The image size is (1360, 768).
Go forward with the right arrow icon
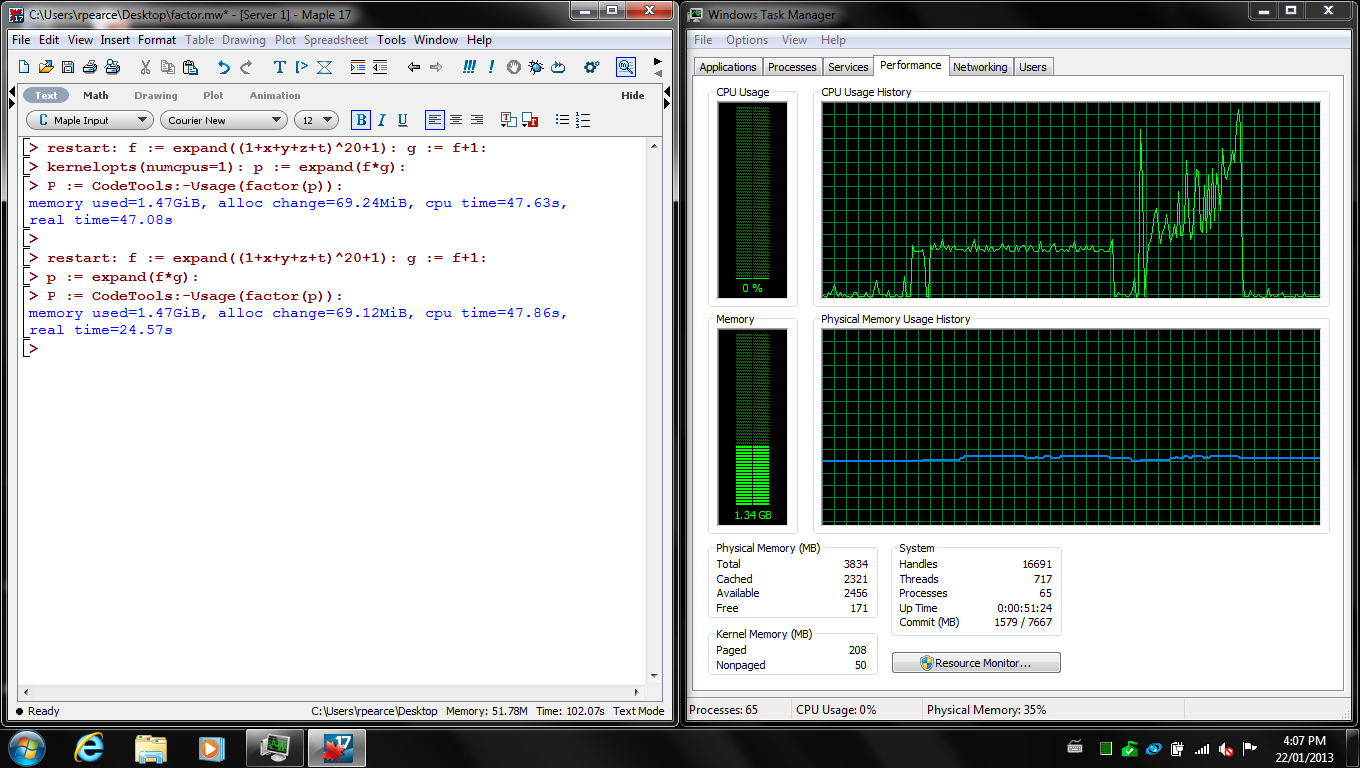click(436, 67)
